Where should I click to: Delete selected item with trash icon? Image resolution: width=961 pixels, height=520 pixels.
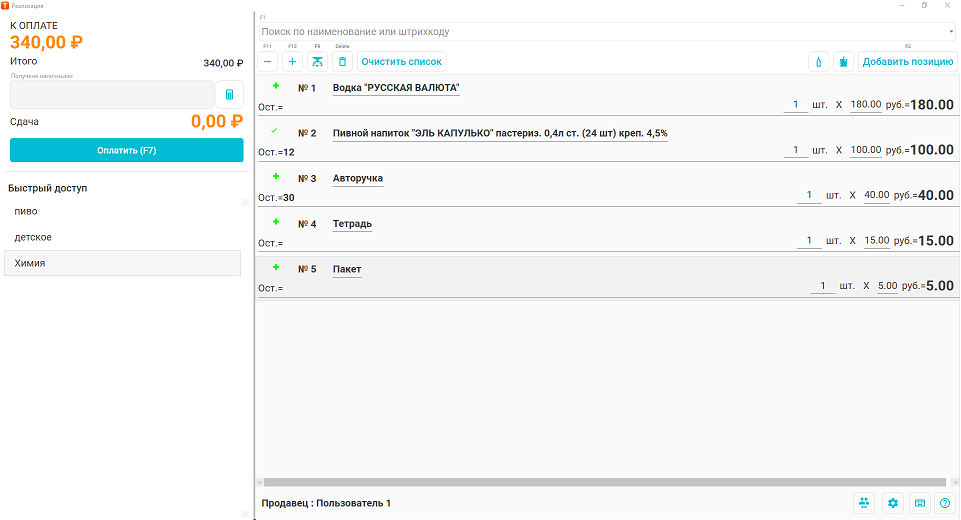[343, 61]
